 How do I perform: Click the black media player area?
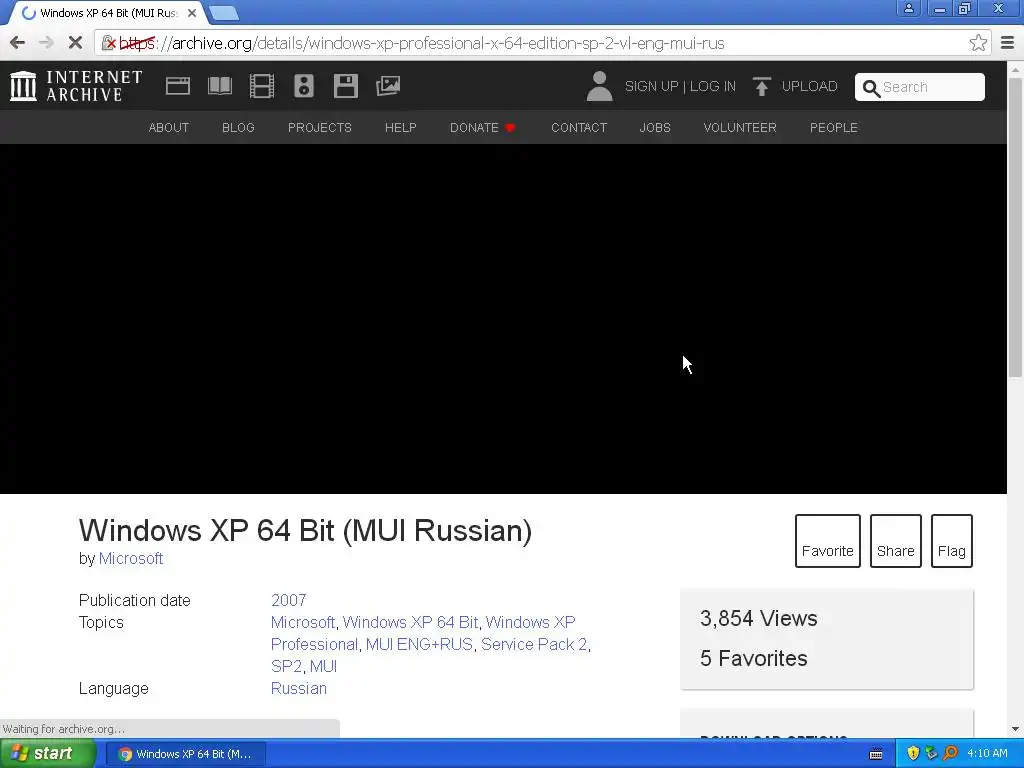tap(504, 319)
